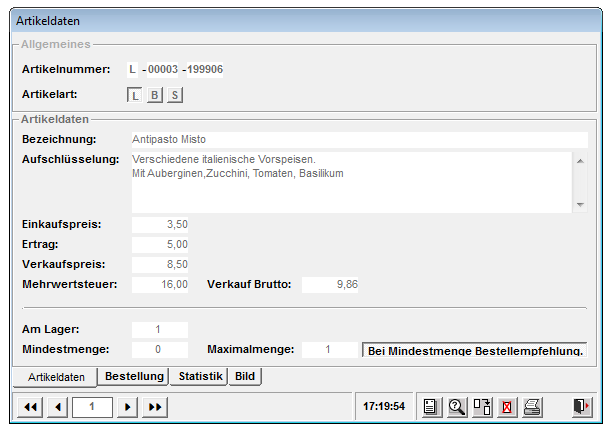Click the Einkaufspreis input field
The height and width of the screenshot is (434, 611).
[x=160, y=225]
